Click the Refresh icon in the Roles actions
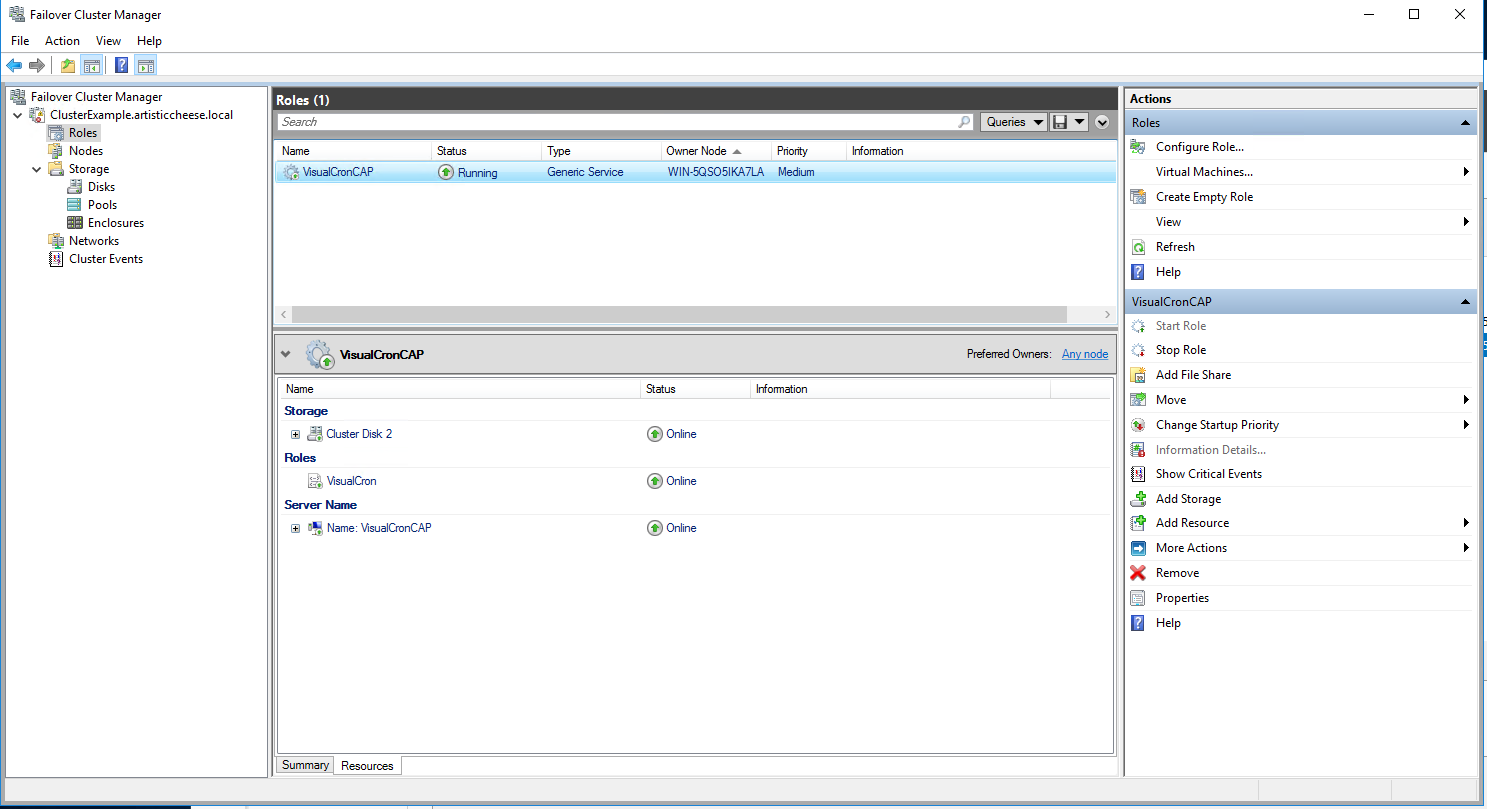The image size is (1487, 809). click(x=1138, y=247)
